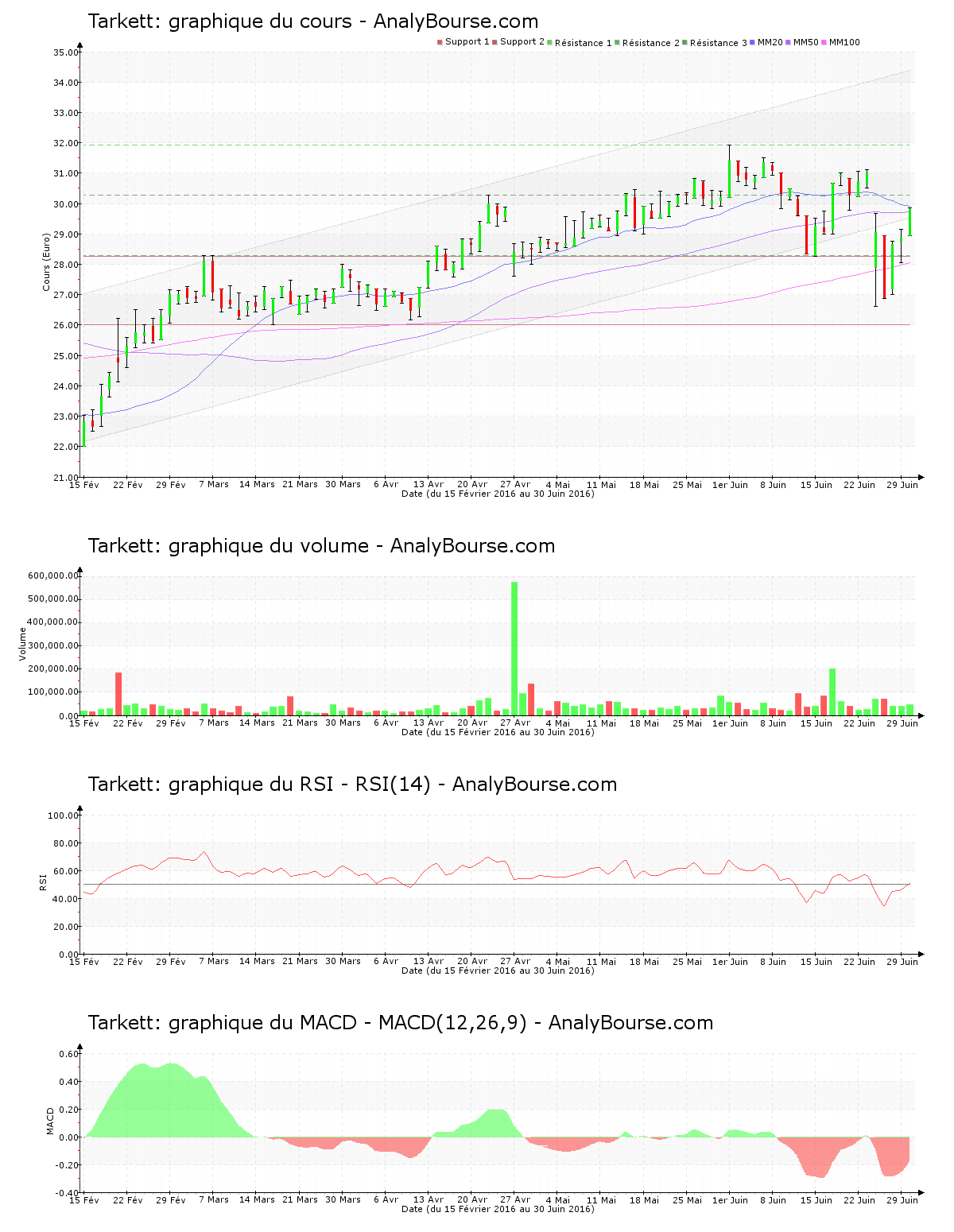Click the 26.00 price axis value
Screen dimensions: 954x1232
pos(65,325)
